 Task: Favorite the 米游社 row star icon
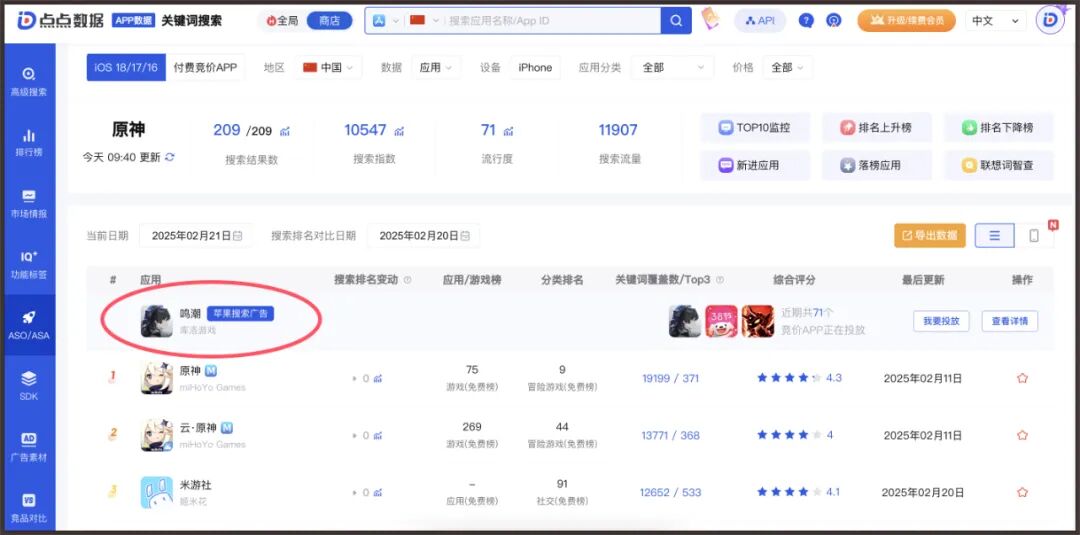tap(1022, 492)
